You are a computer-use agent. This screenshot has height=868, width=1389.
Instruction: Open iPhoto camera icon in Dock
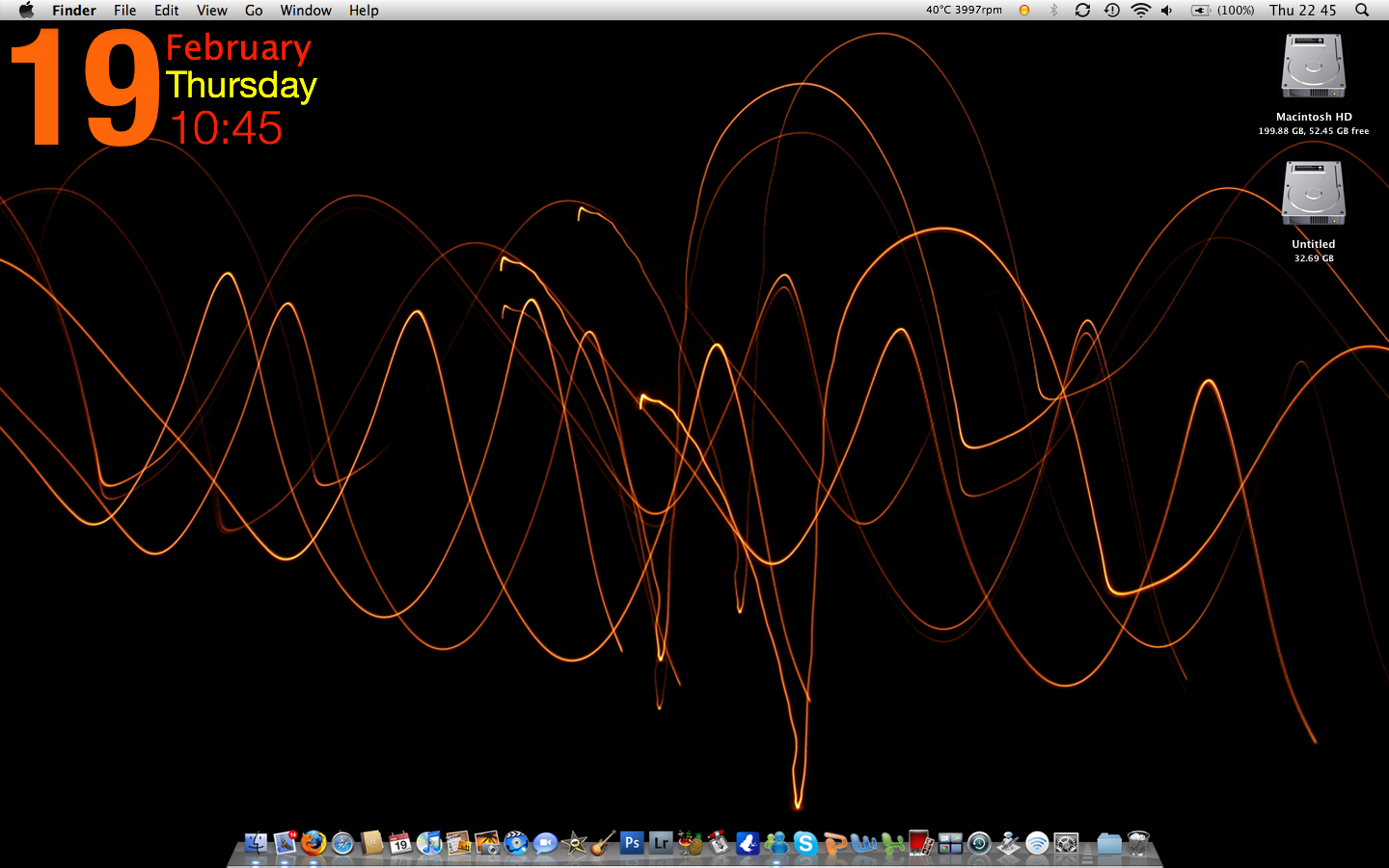click(487, 844)
